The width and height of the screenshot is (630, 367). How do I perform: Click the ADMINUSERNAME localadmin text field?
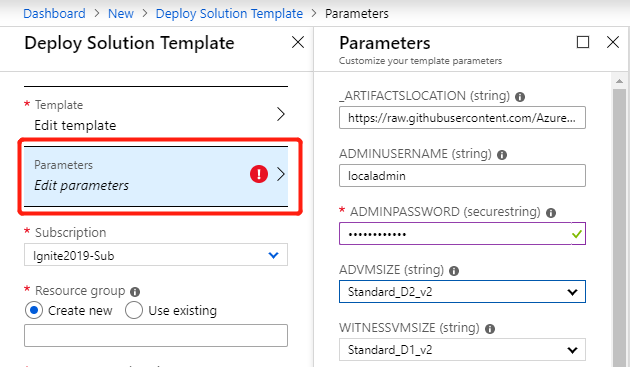462,176
